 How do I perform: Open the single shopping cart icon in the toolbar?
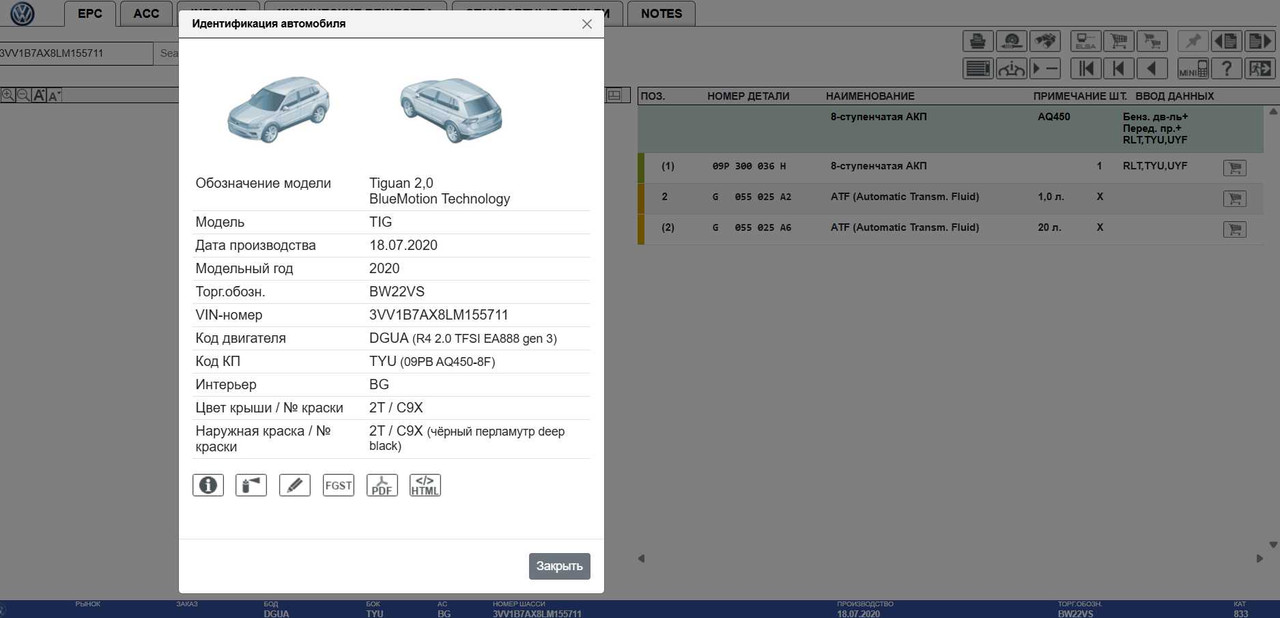1119,41
